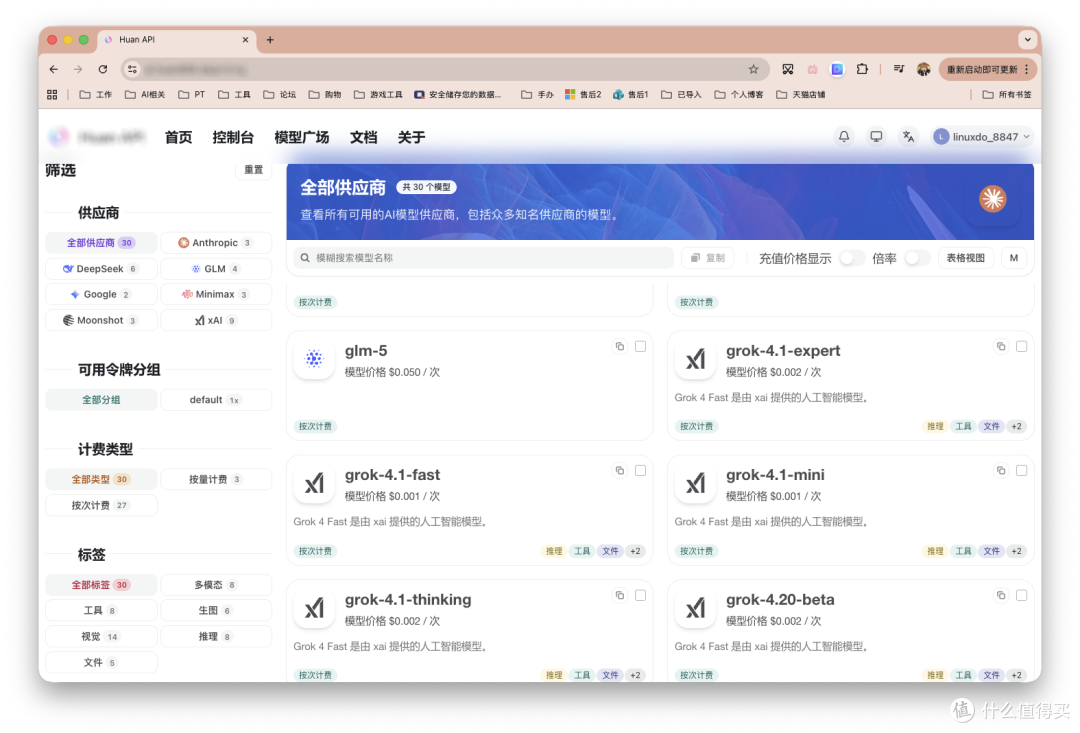Open the 所有书签 folder

(1006, 94)
